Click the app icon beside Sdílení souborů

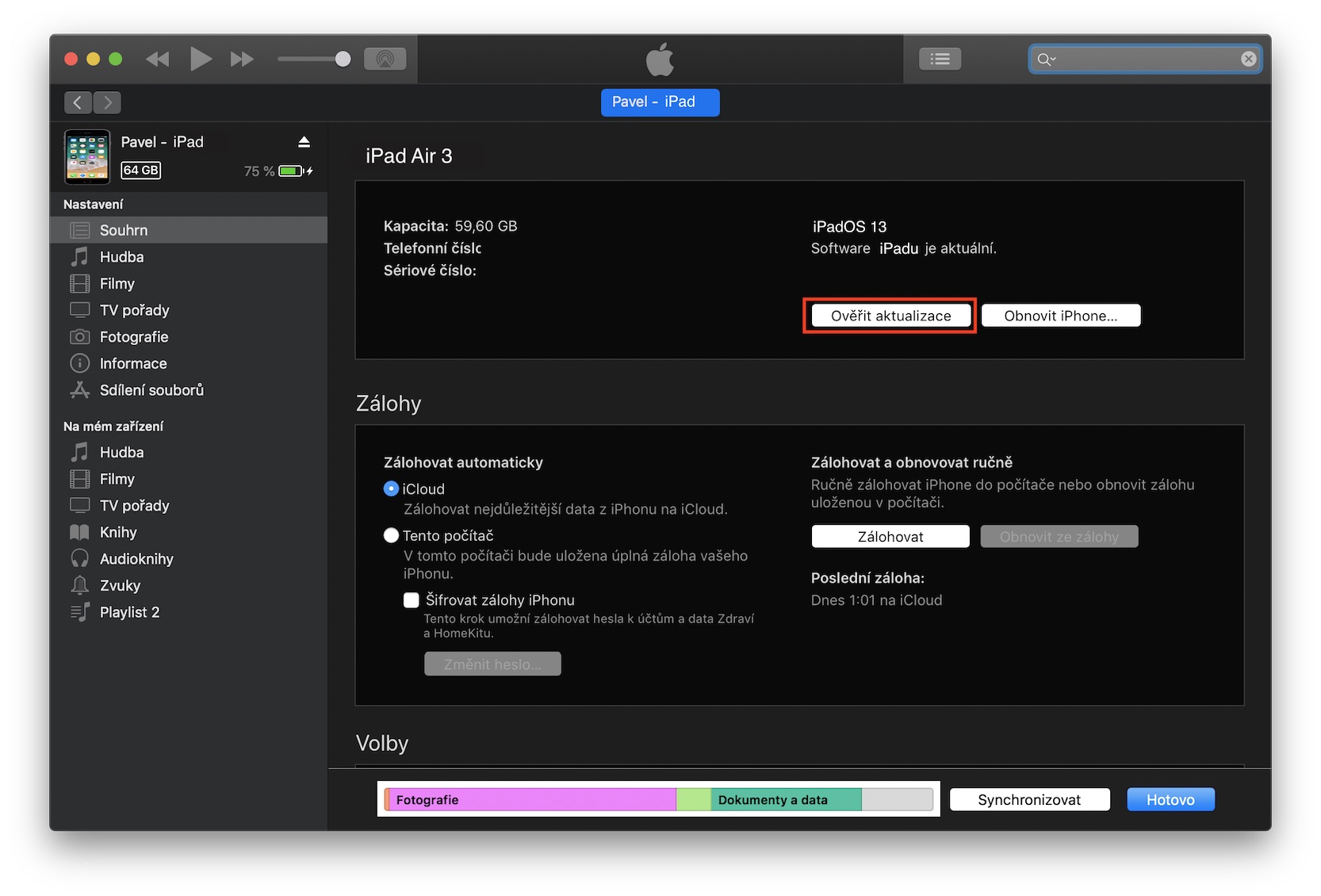[80, 390]
